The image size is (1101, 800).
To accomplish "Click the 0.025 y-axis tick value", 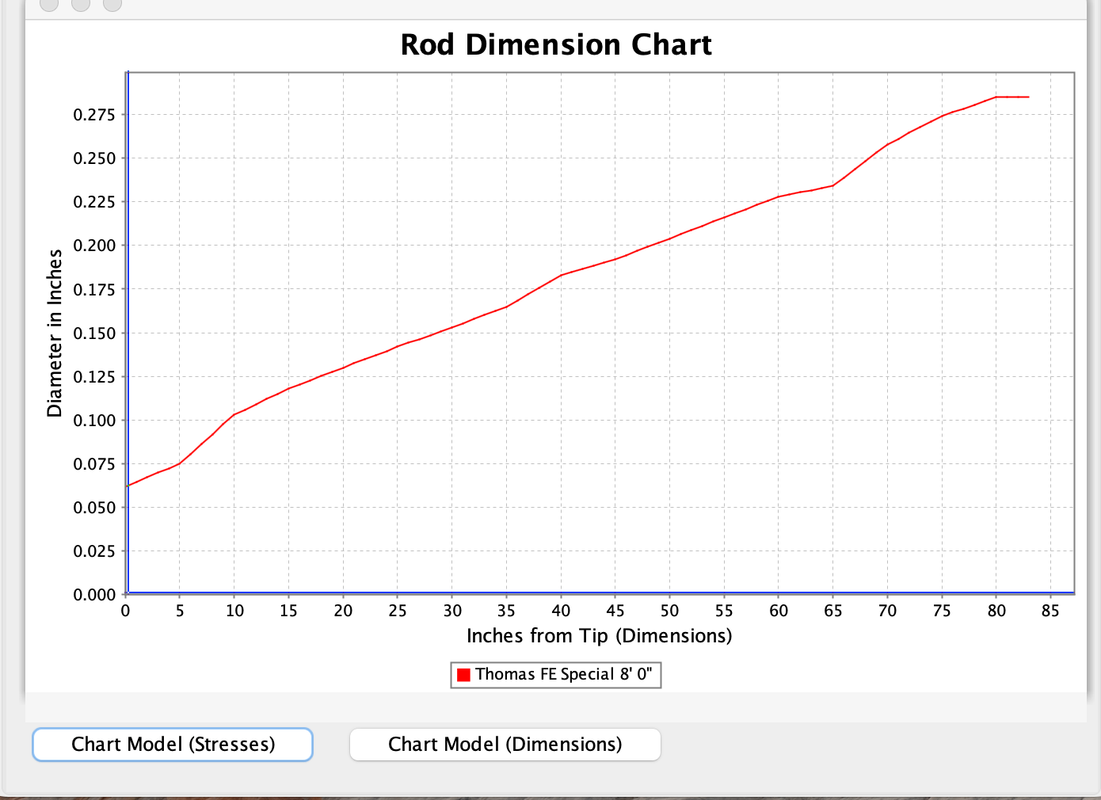I will [x=94, y=551].
